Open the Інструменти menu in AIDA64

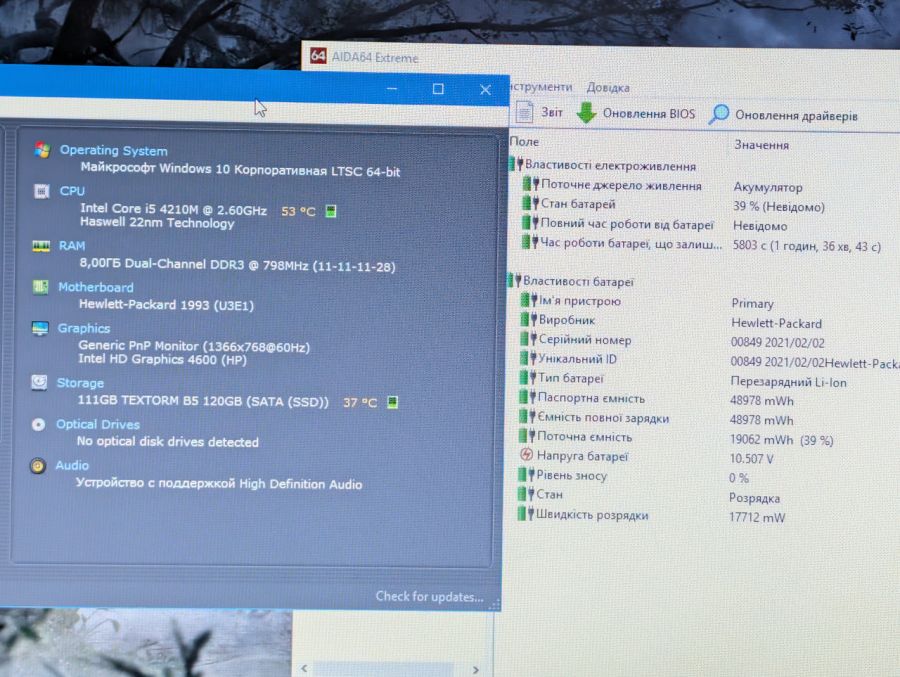pos(541,87)
